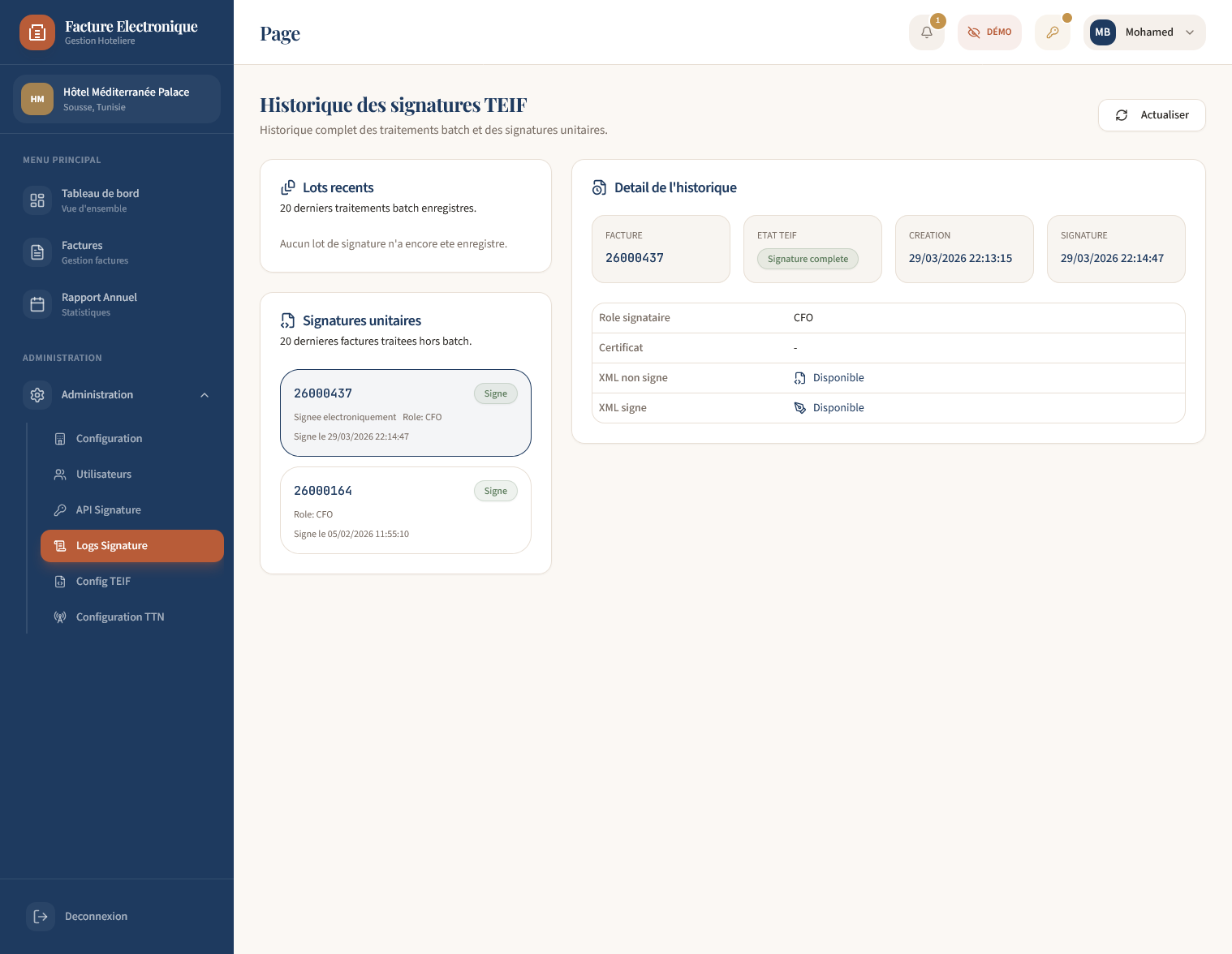Toggle the DÉMO mode button
This screenshot has height=954, width=1232.
(x=989, y=32)
